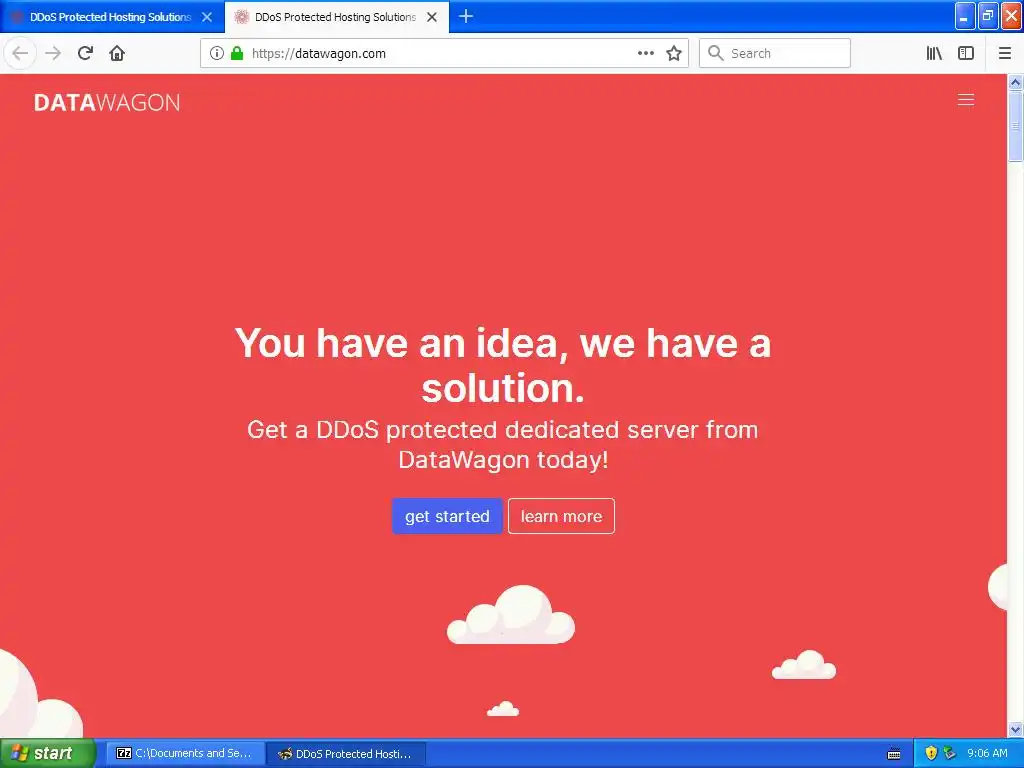
Task: Close the active DDoS Protected Hosting tab
Action: click(x=432, y=18)
